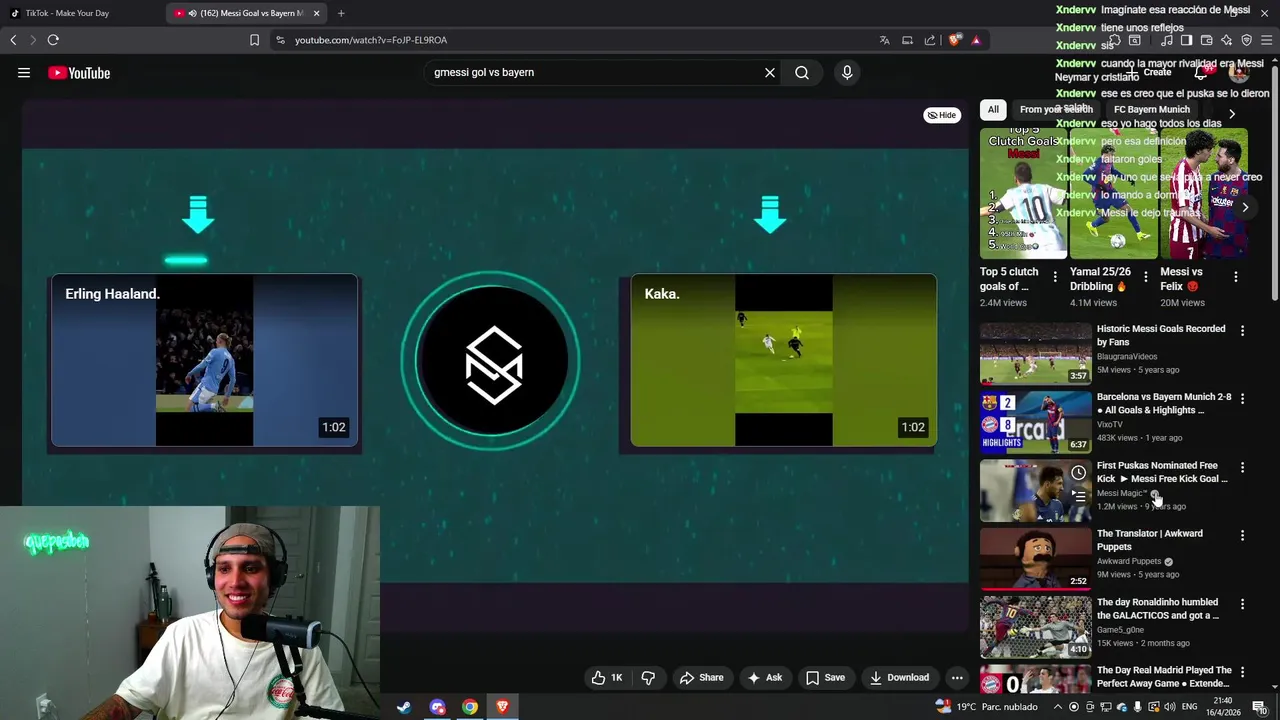Image resolution: width=1280 pixels, height=720 pixels.
Task: Bookmark this page via the address bar icon
Action: pyautogui.click(x=254, y=40)
